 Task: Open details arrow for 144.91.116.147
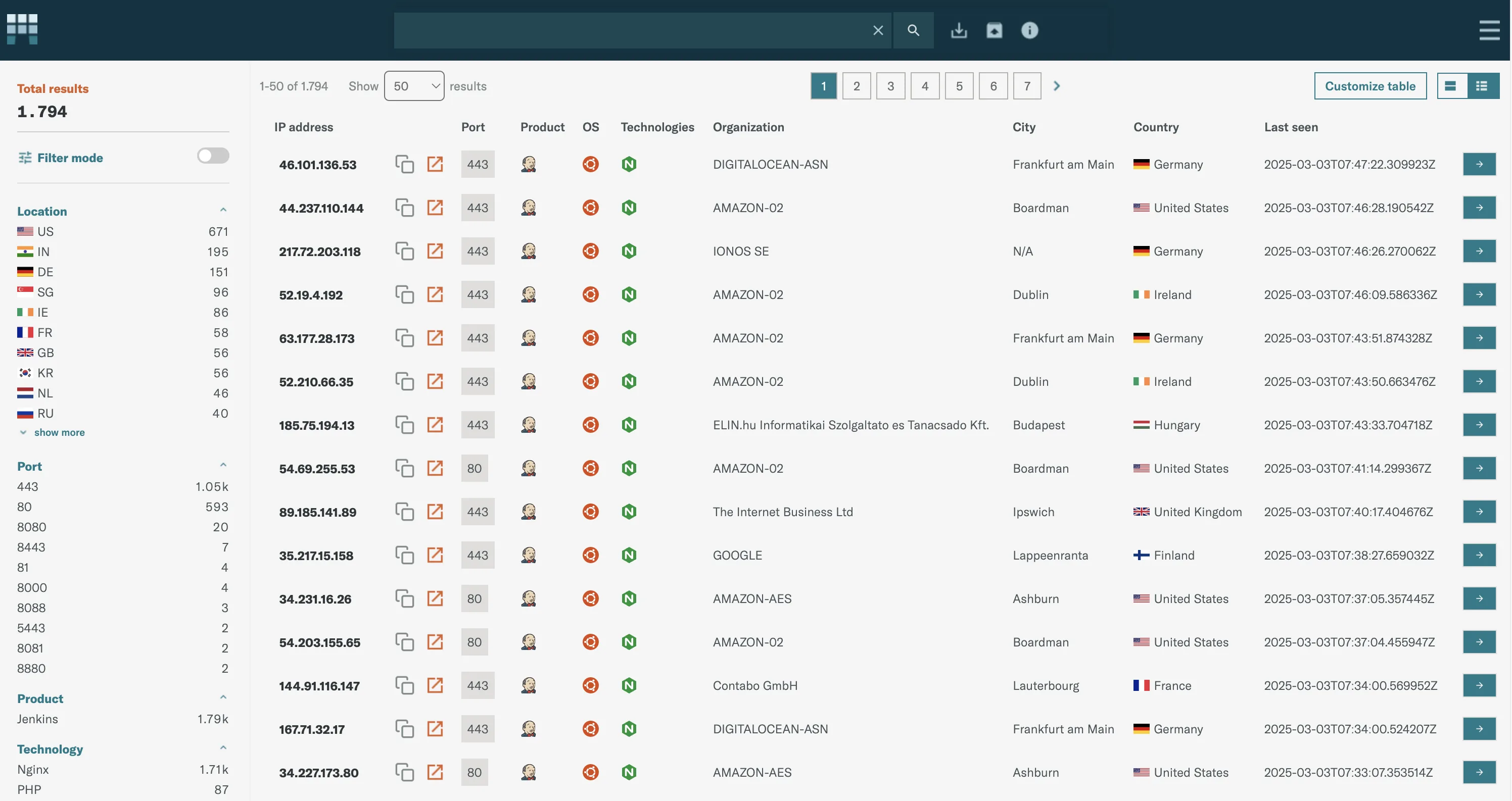(x=1479, y=685)
